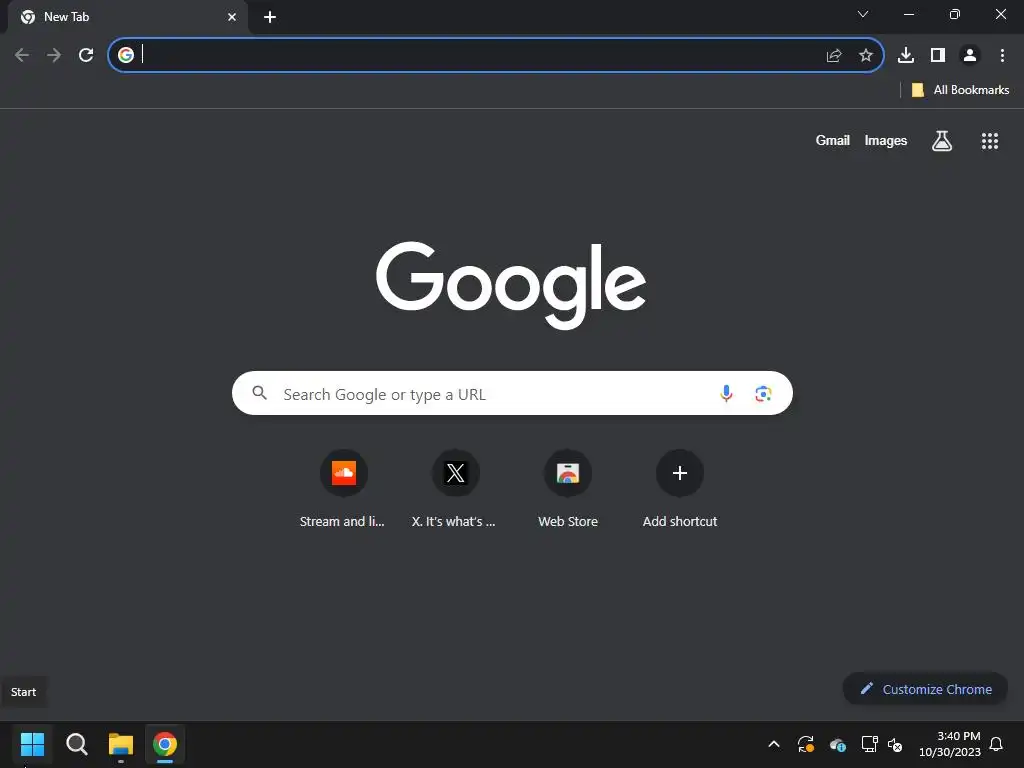Open the All Bookmarks folder

(x=960, y=90)
